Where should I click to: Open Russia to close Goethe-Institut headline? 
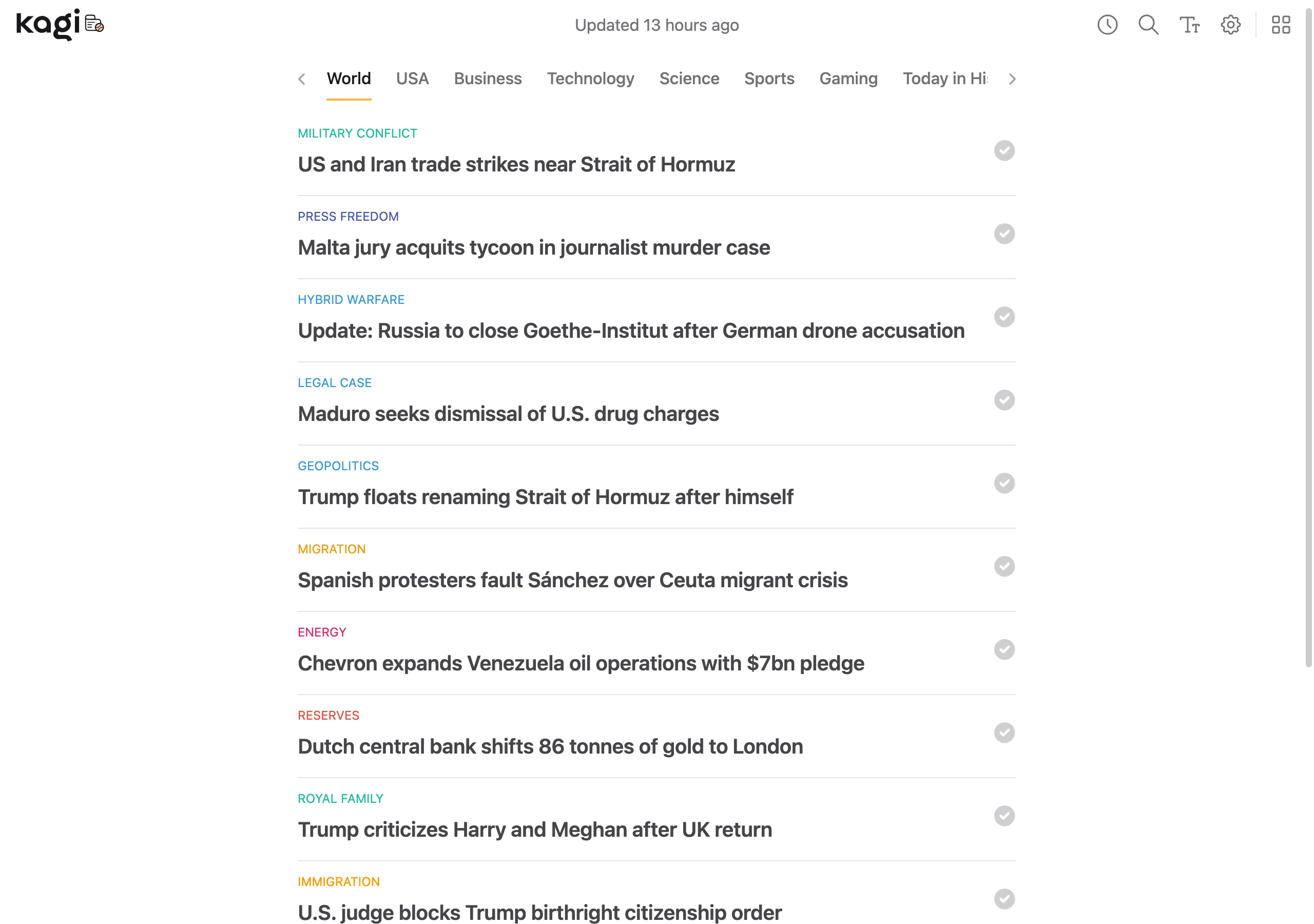point(631,330)
